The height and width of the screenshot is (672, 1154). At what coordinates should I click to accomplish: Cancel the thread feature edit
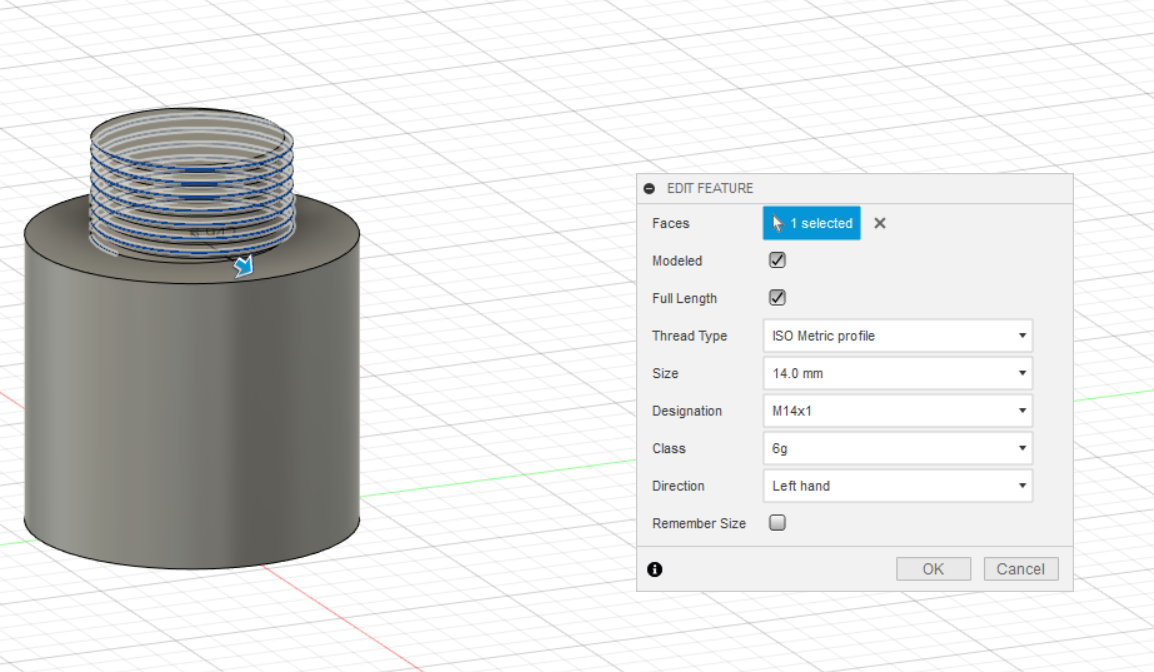(1021, 569)
